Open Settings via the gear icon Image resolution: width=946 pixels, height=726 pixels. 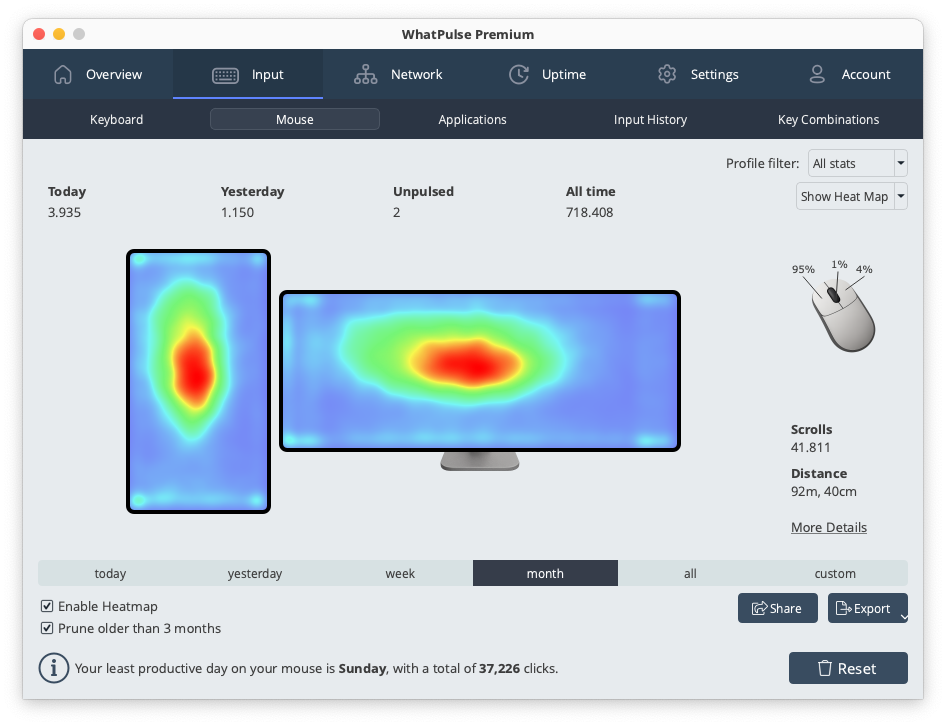[x=667, y=74]
